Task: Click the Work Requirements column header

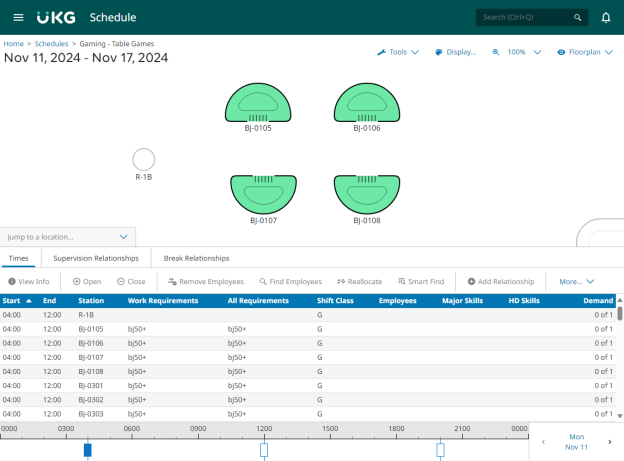Action: tap(163, 301)
